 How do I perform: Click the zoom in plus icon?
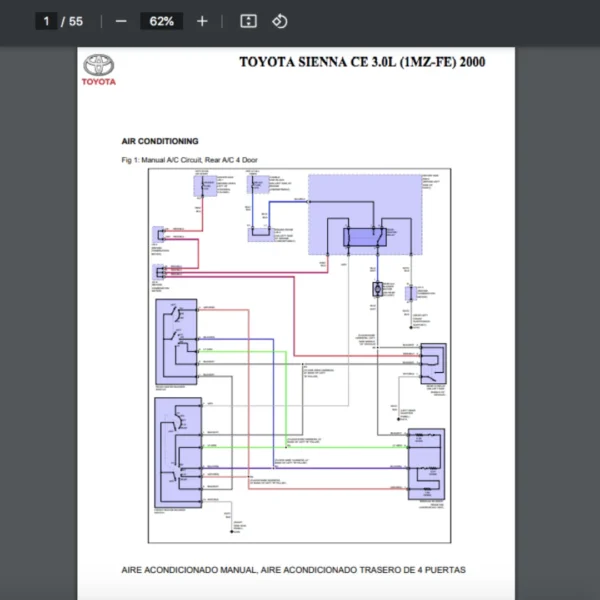202,21
